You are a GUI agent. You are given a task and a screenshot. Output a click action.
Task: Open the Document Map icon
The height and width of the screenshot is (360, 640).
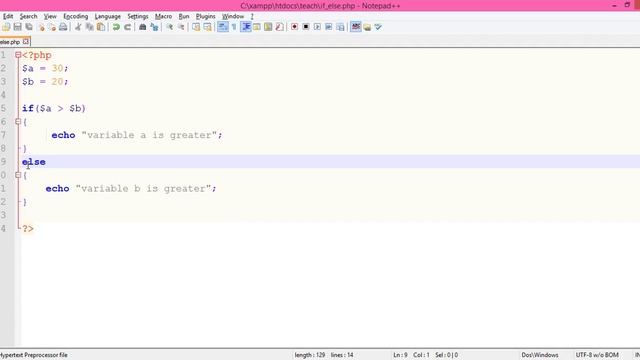[268, 27]
